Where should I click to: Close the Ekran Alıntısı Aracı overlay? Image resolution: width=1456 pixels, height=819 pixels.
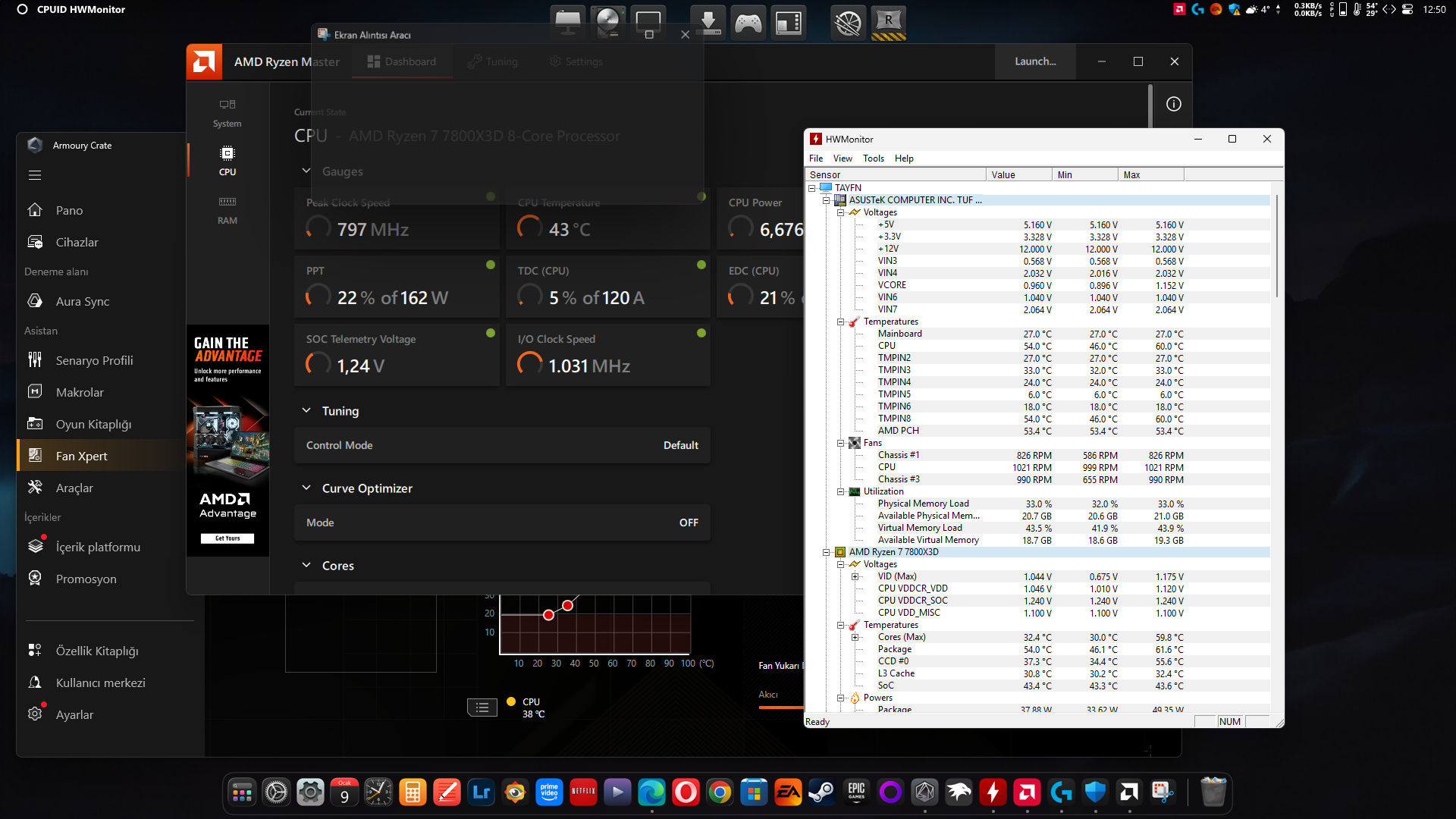click(x=686, y=35)
